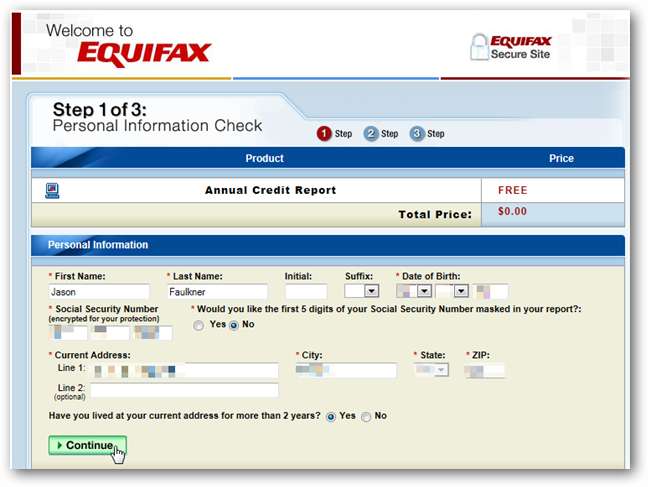
Task: Select Yes for masking Social Security digits
Action: pyautogui.click(x=199, y=325)
